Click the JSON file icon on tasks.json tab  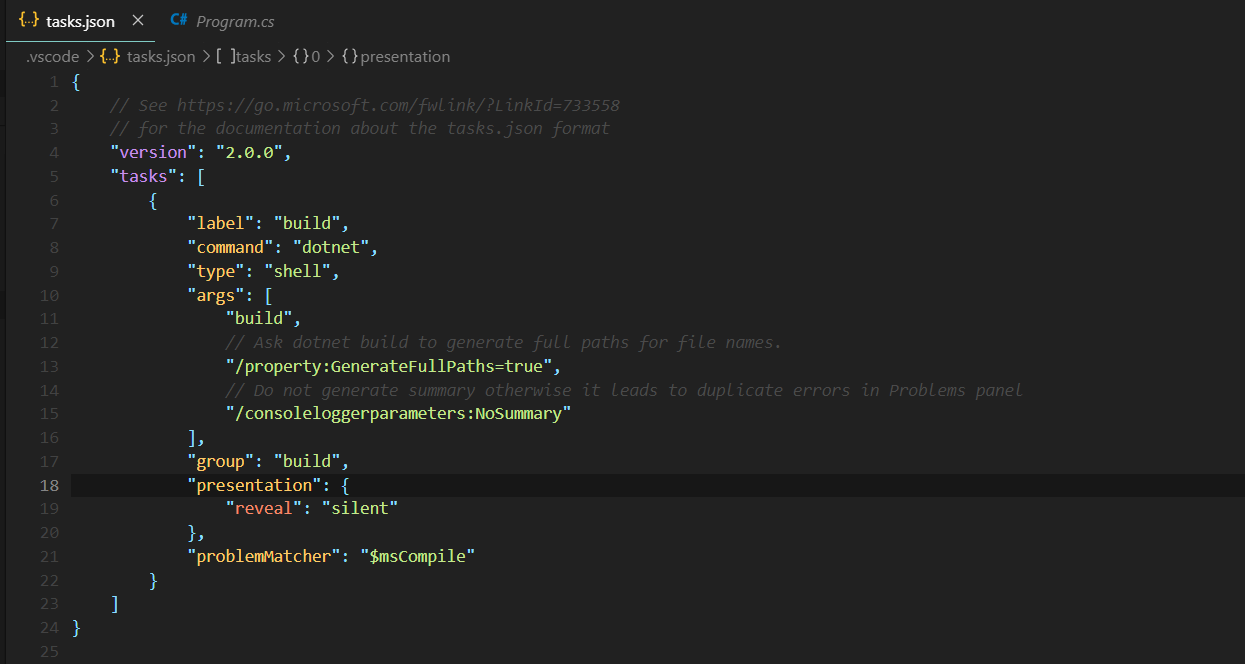[x=29, y=21]
